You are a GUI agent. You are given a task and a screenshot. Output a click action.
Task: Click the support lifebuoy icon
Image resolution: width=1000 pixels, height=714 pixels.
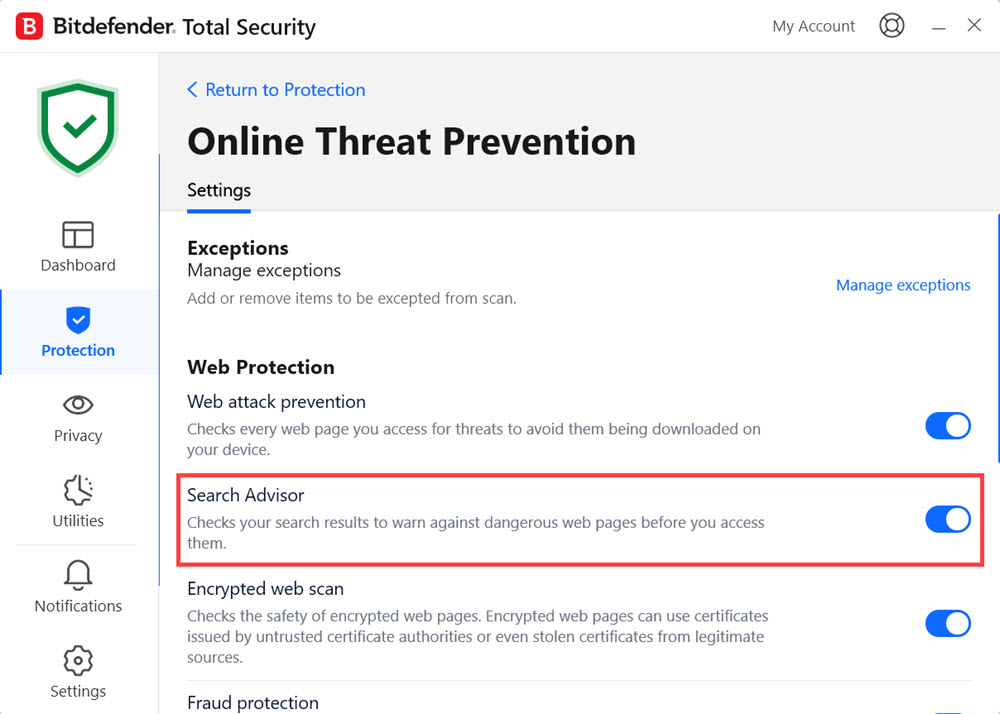(x=891, y=26)
